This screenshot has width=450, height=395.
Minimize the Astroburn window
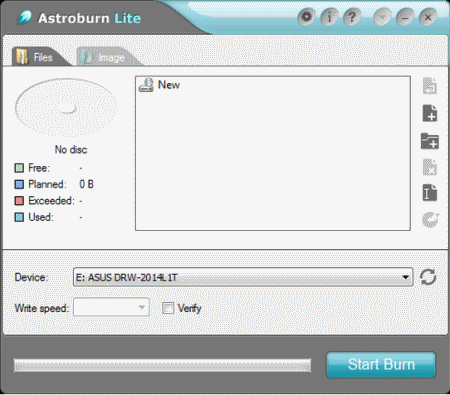click(405, 17)
